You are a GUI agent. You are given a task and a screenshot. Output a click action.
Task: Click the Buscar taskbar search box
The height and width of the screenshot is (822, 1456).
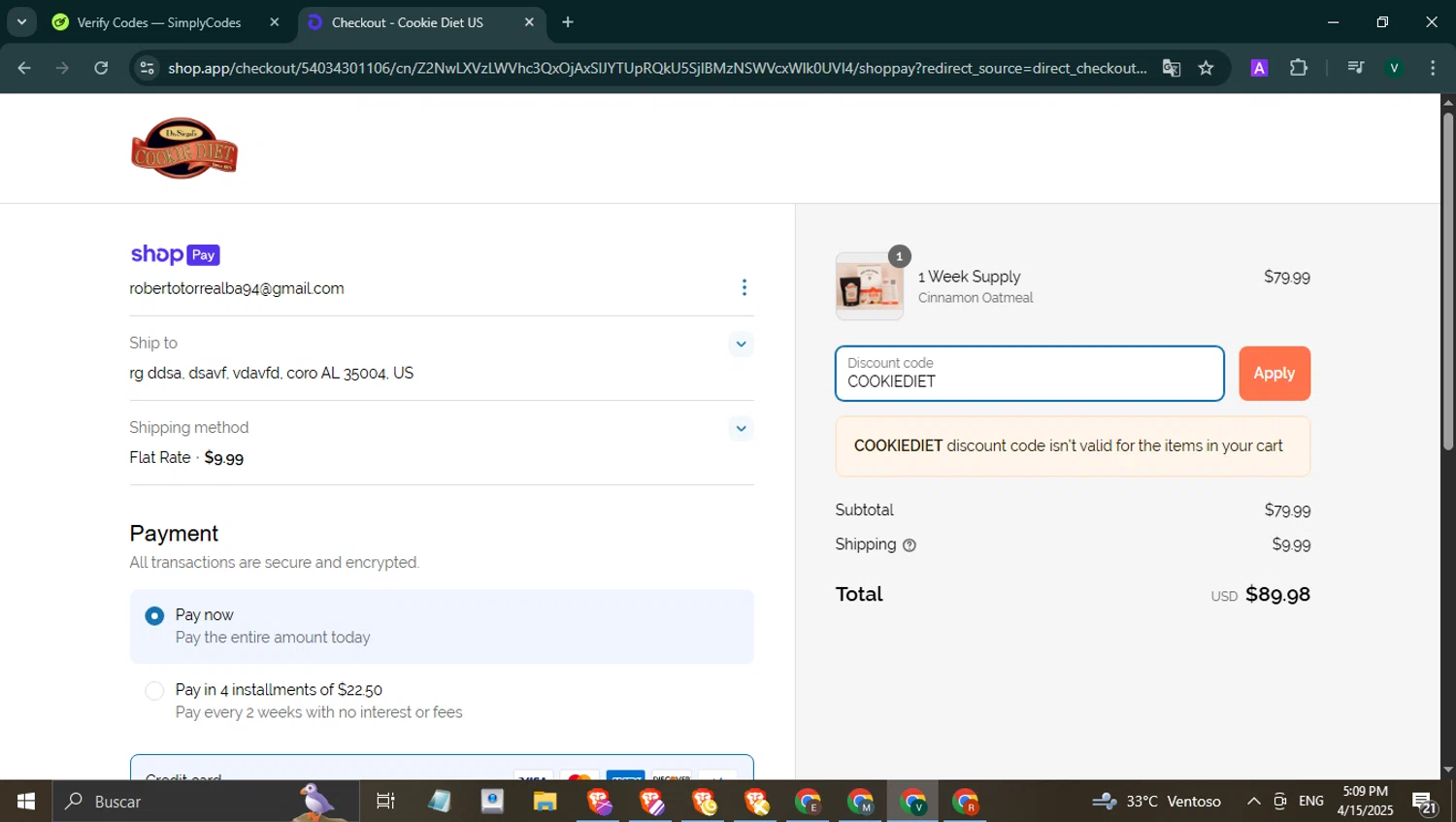point(206,802)
